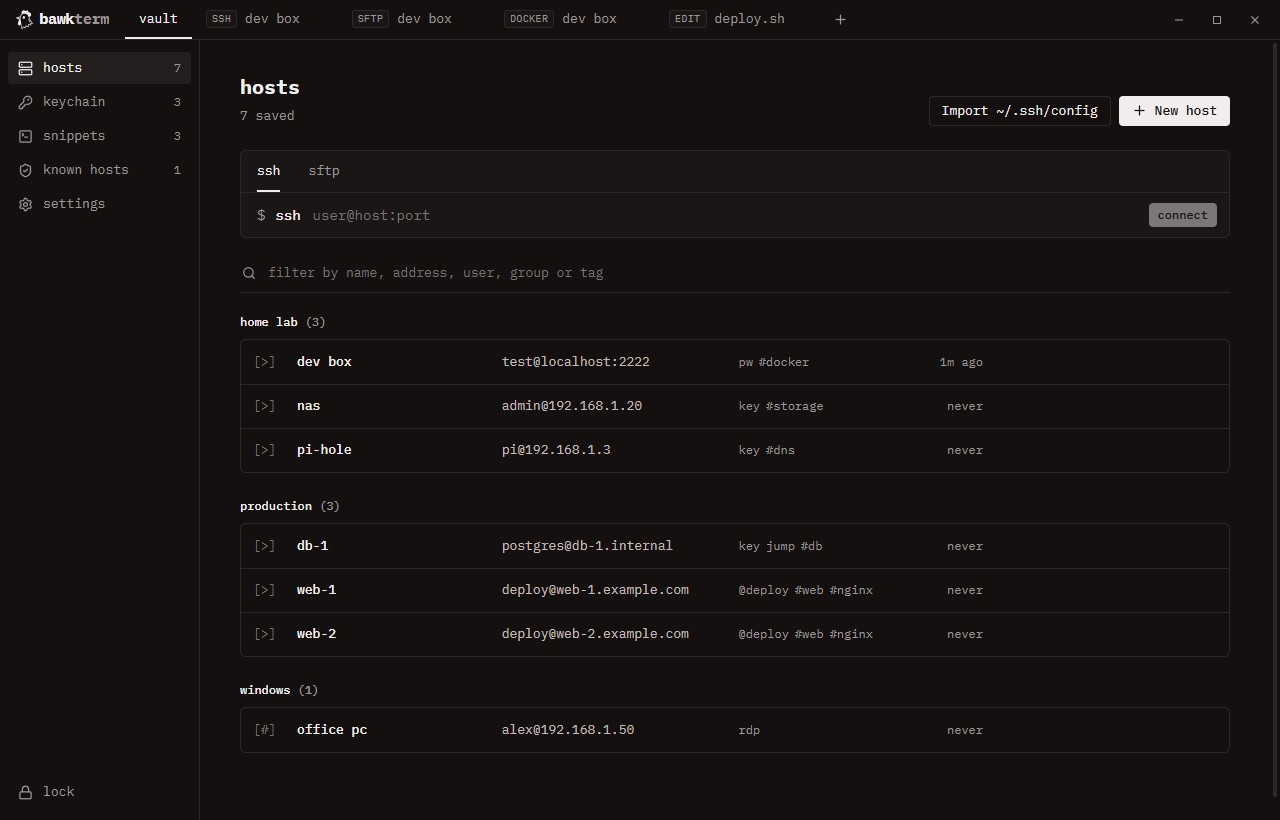Image resolution: width=1280 pixels, height=820 pixels.
Task: Click the terminal icon beside pi-hole
Action: point(264,450)
